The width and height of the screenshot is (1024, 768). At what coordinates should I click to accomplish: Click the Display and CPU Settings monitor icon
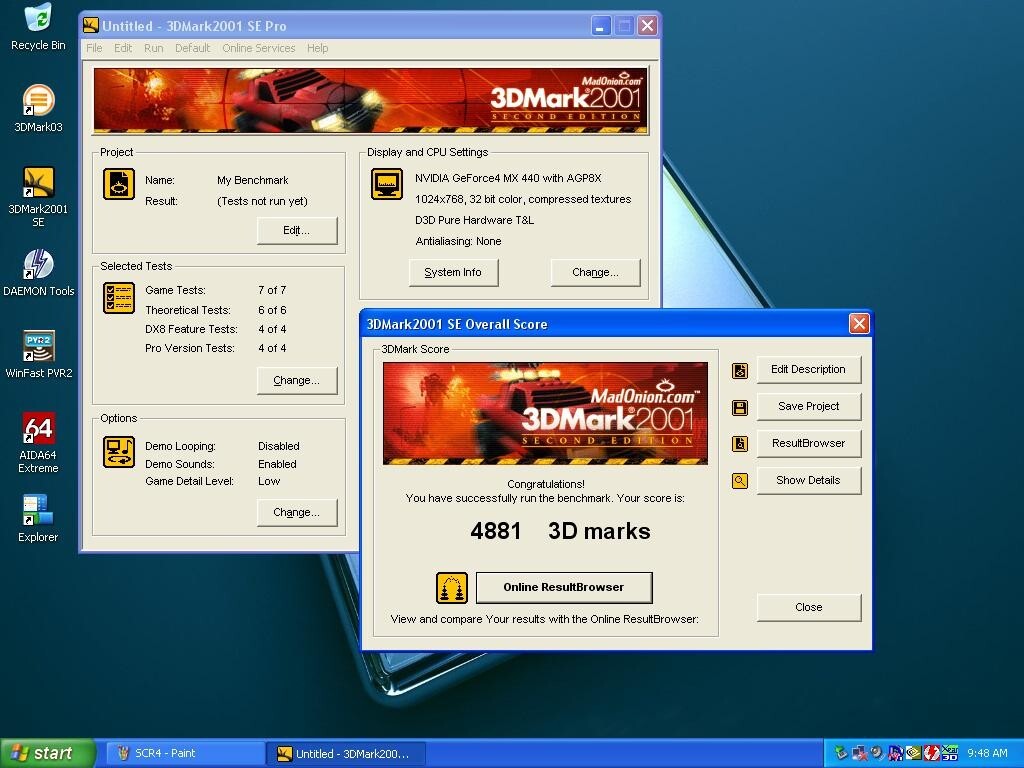[387, 184]
